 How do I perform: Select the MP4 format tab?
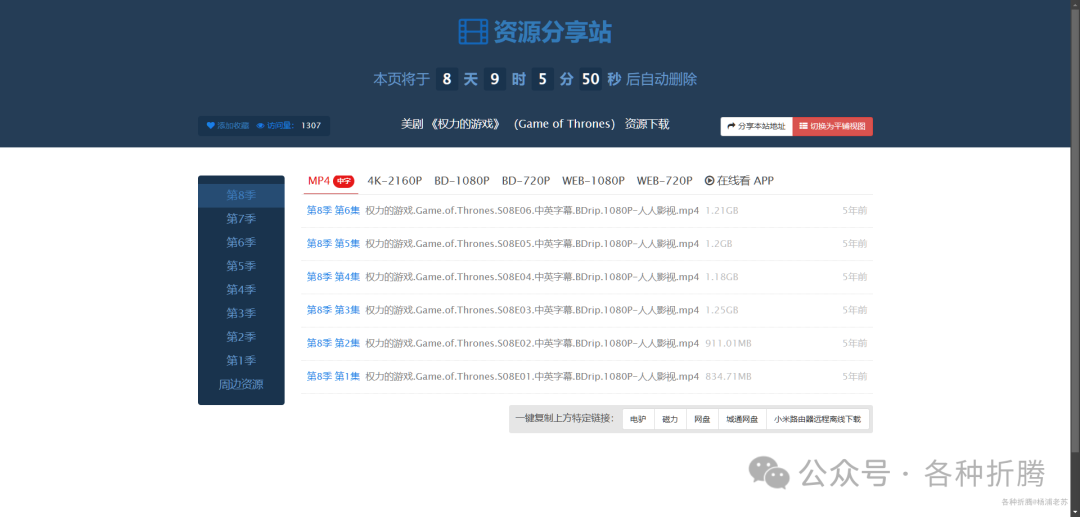point(331,181)
